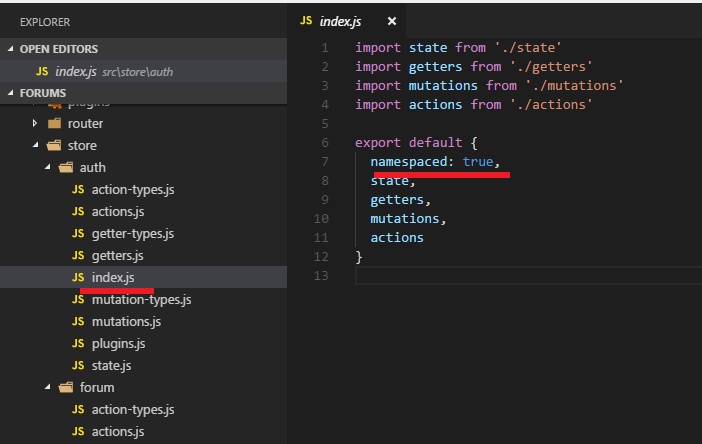Select the index.js editor tab
Screen dimensions: 702x444
[346, 21]
